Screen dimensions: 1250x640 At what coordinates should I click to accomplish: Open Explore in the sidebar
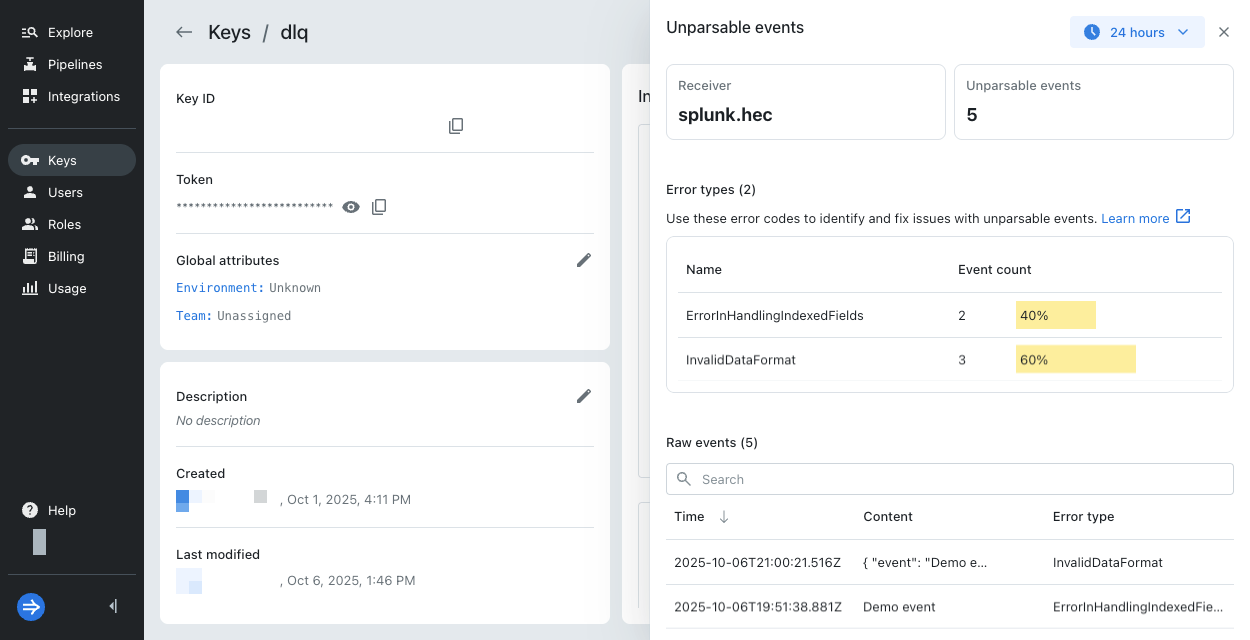(70, 32)
